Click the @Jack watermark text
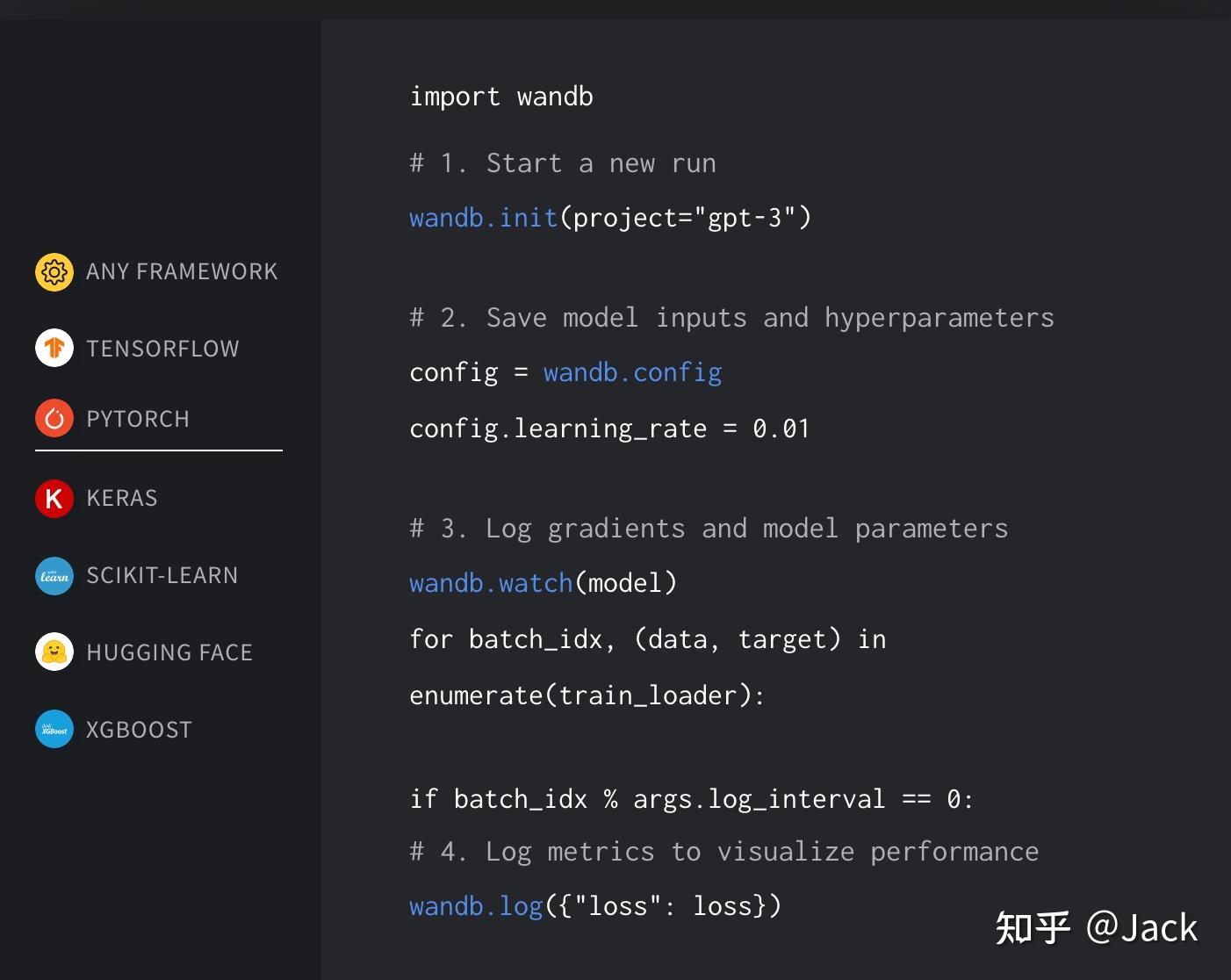1231x980 pixels. click(x=1141, y=926)
